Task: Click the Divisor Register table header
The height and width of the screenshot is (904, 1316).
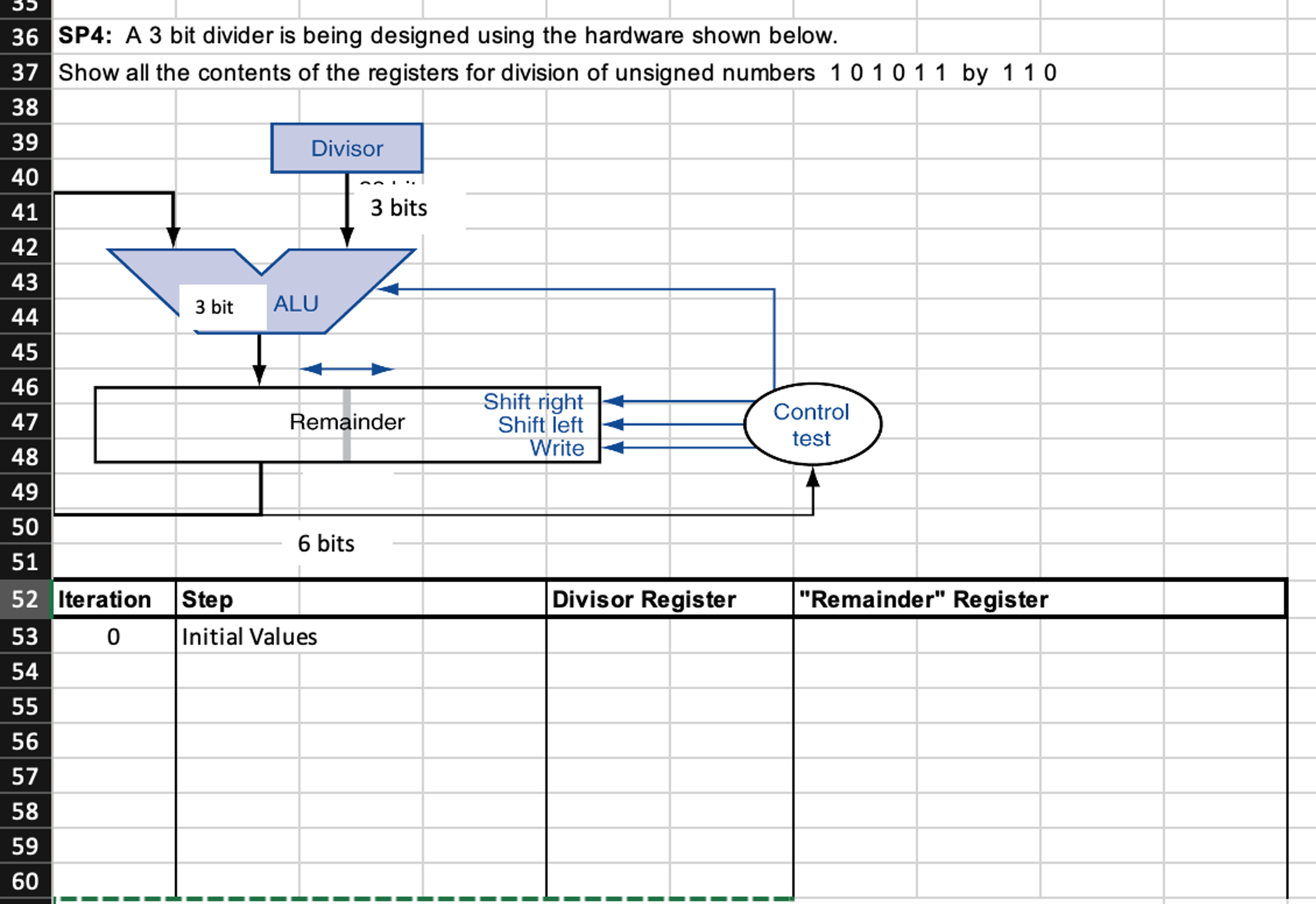Action: [x=645, y=598]
